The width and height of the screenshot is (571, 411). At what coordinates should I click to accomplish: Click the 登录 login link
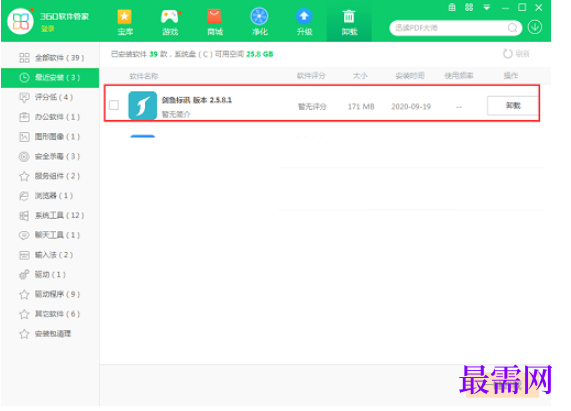47,28
